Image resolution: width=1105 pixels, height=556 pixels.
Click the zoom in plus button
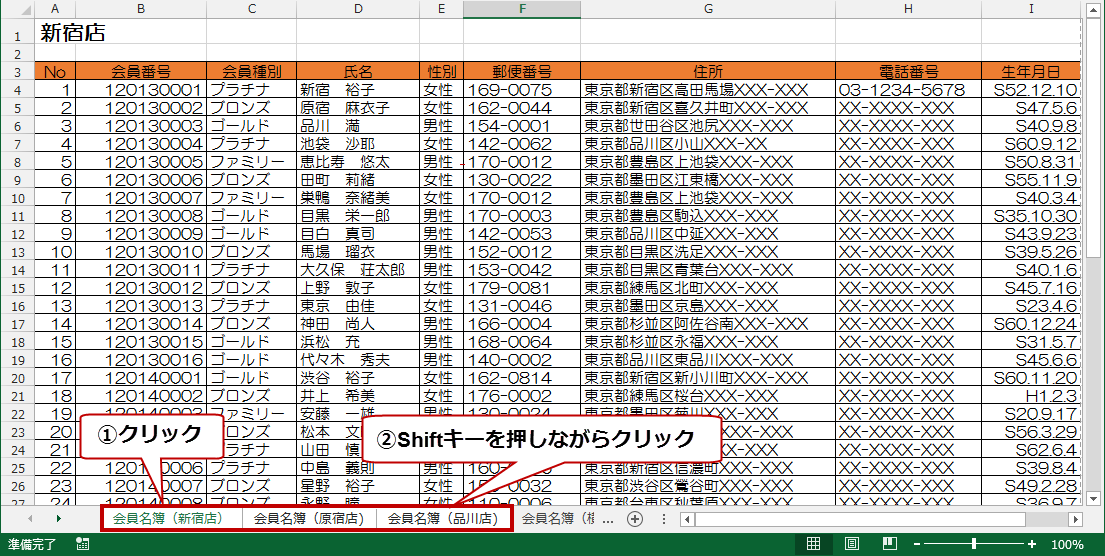click(1033, 544)
